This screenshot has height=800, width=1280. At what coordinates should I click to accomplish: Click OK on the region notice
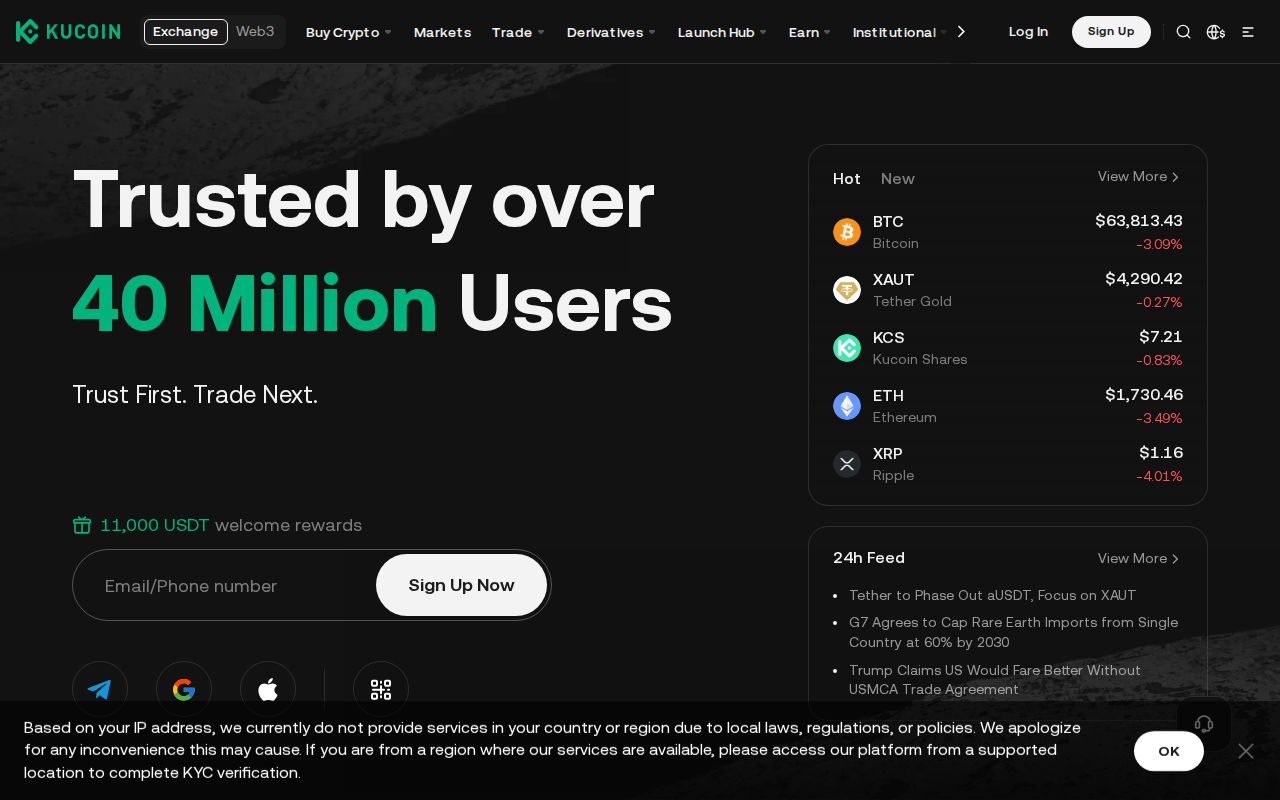(1169, 751)
